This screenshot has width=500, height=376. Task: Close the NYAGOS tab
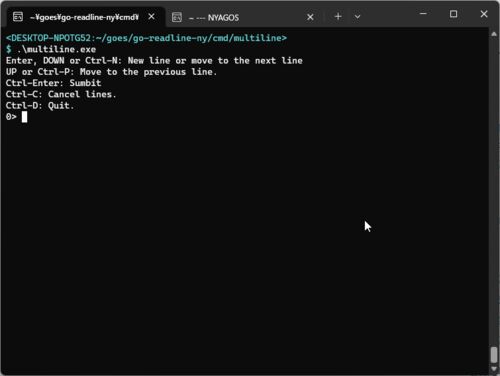(x=310, y=17)
